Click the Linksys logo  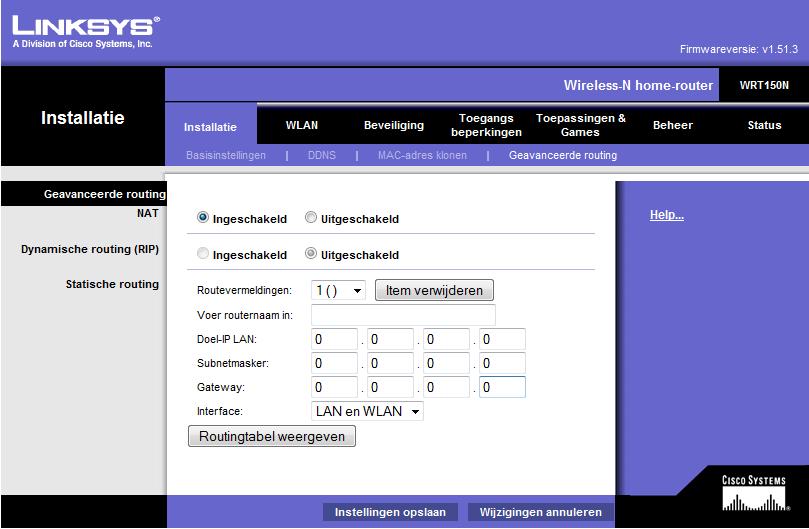pos(86,32)
